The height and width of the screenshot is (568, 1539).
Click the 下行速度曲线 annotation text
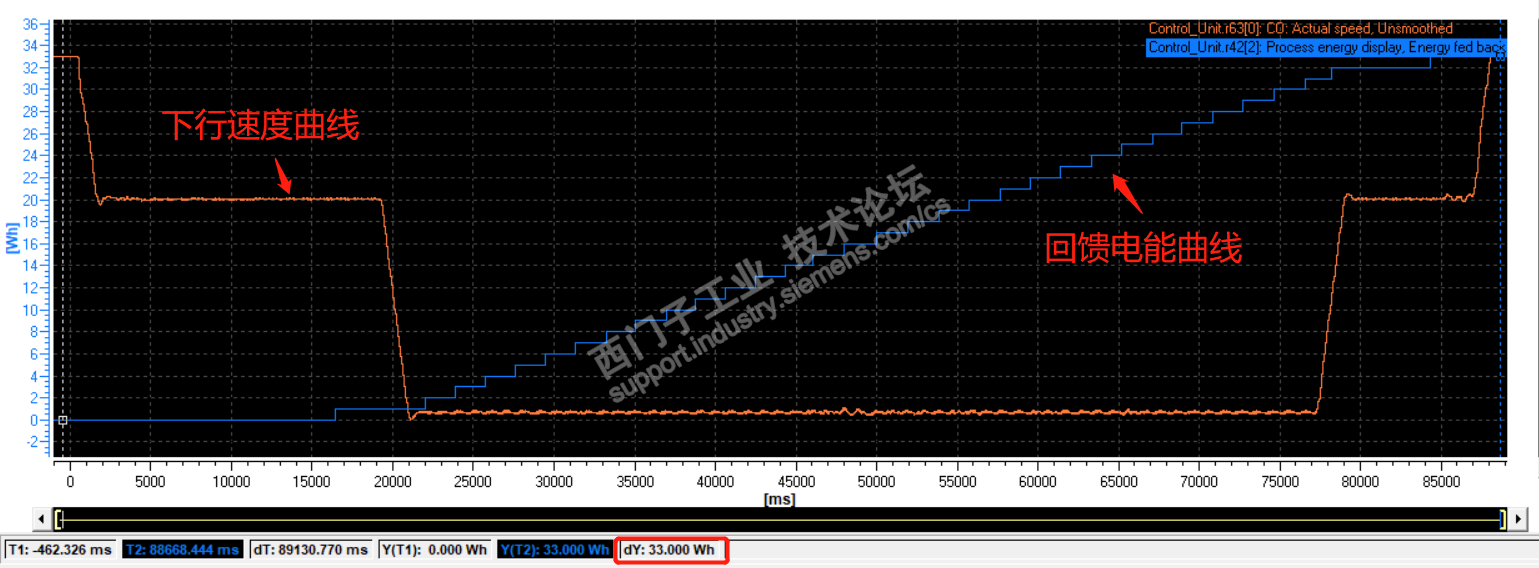tap(261, 126)
